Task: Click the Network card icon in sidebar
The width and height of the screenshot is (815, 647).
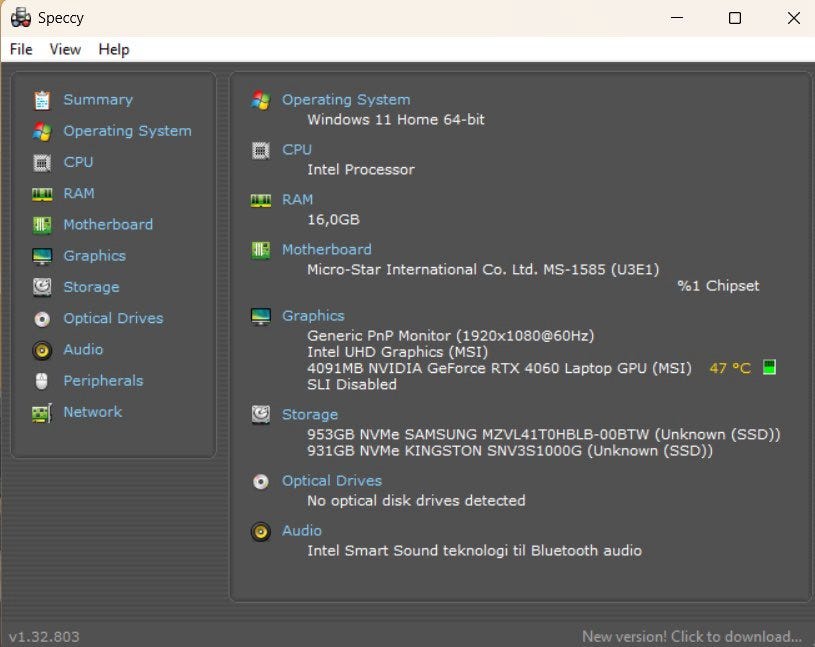Action: 42,413
